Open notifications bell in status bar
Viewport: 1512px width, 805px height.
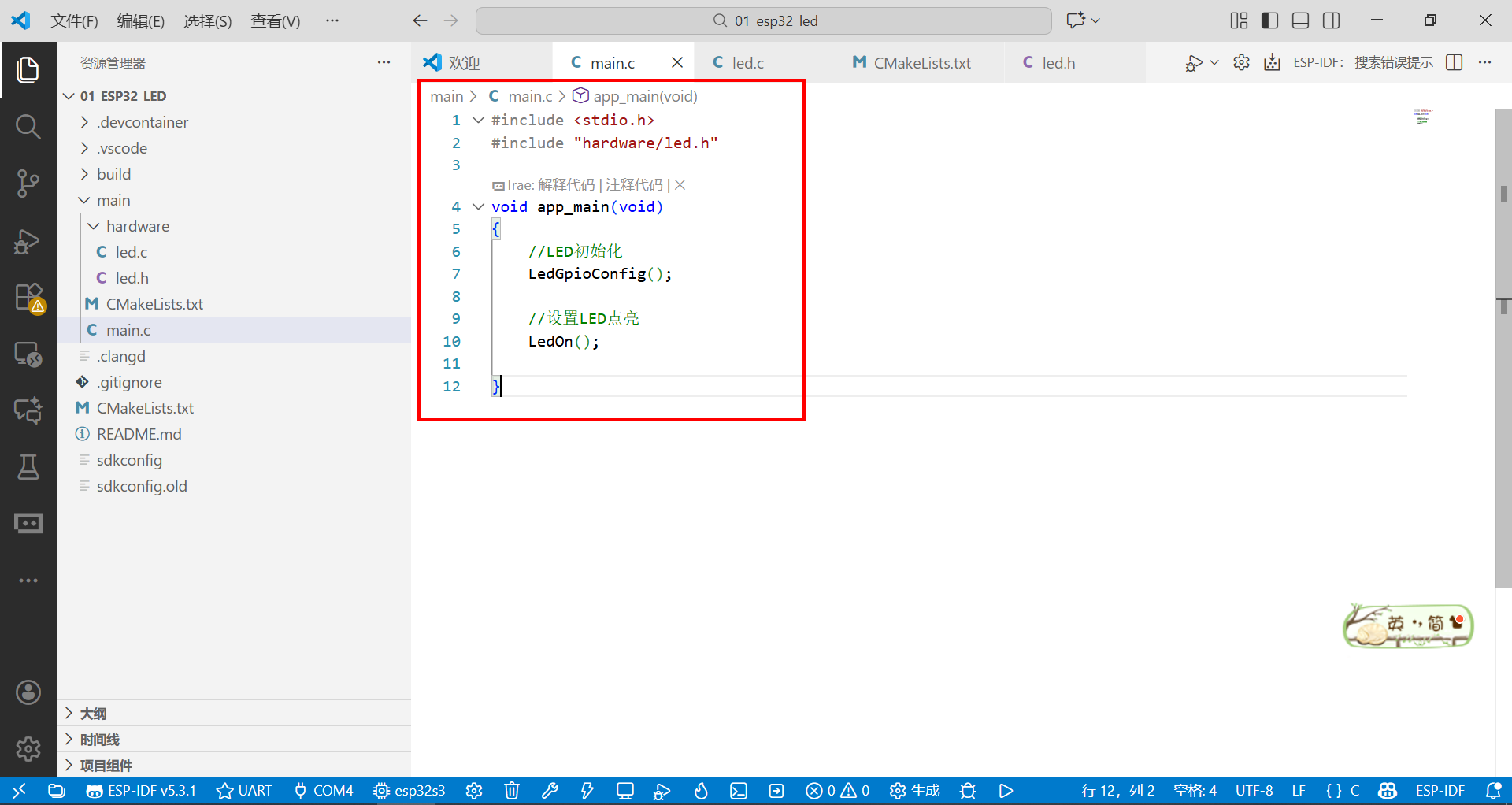(x=1493, y=791)
